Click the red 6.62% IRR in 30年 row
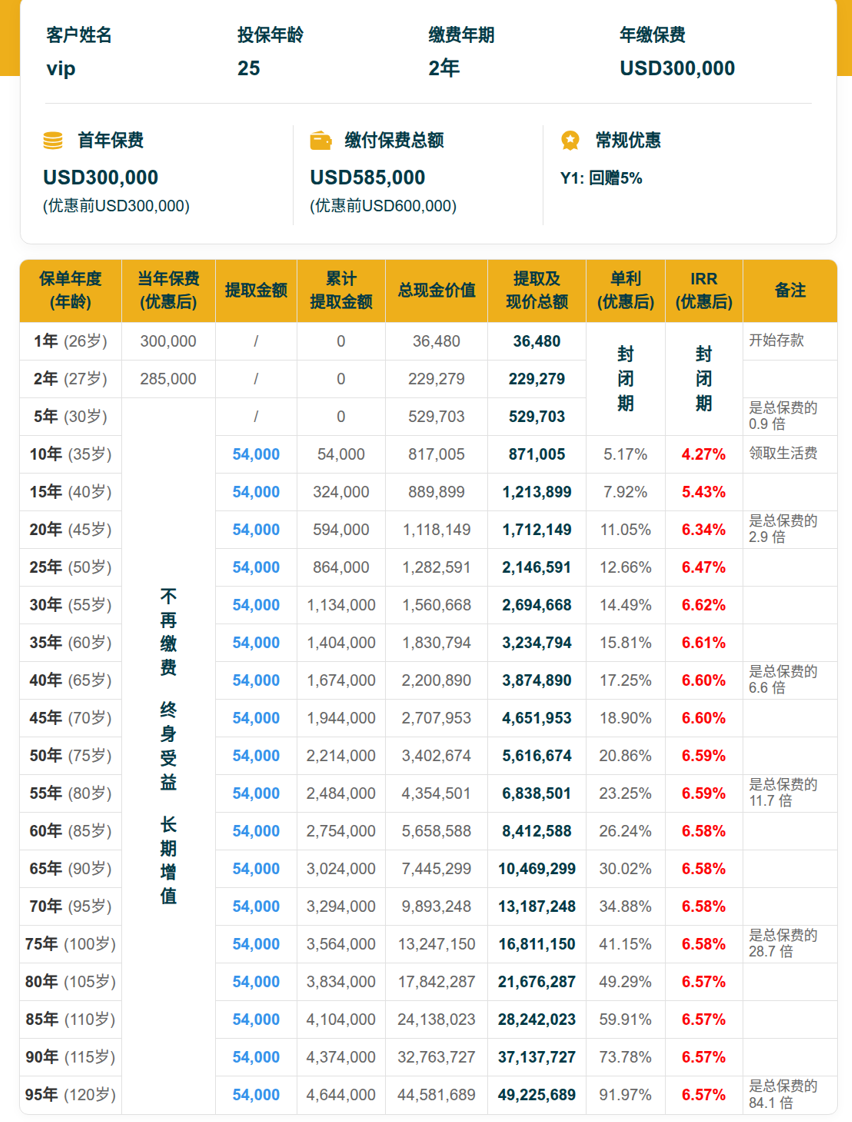 (703, 605)
